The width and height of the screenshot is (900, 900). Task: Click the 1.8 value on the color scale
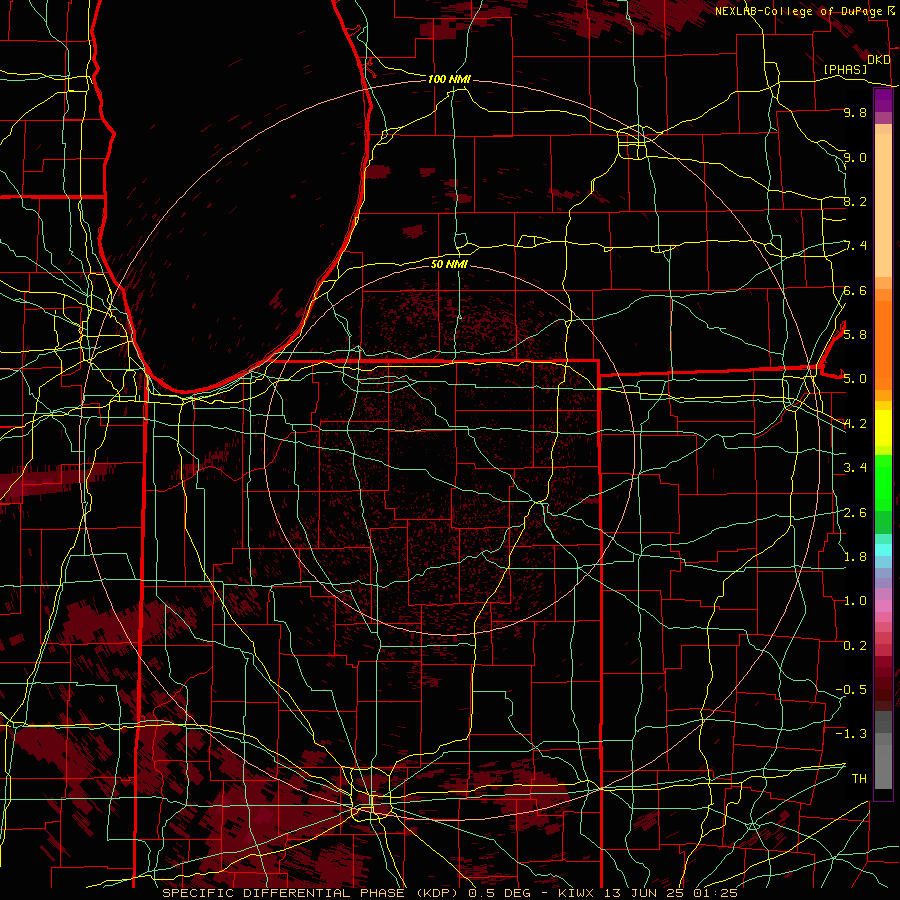(x=855, y=557)
